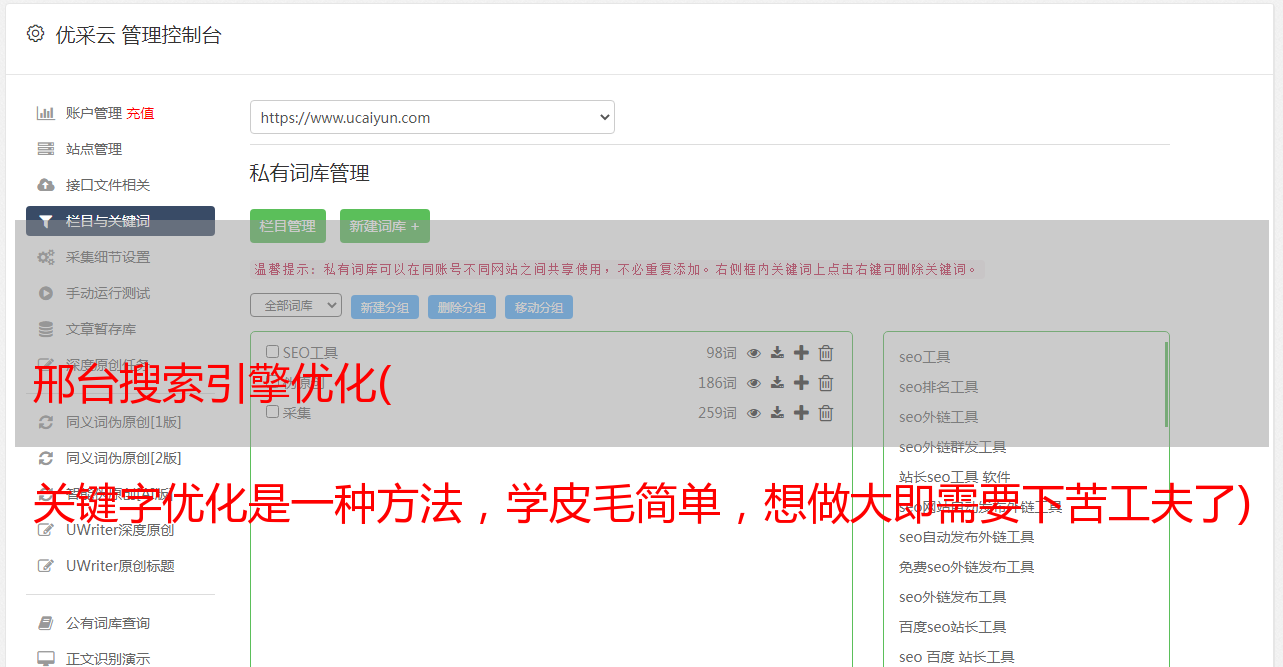This screenshot has height=667, width=1283.
Task: Click the edit icon next to UWriter深度原创
Action: tap(45, 530)
